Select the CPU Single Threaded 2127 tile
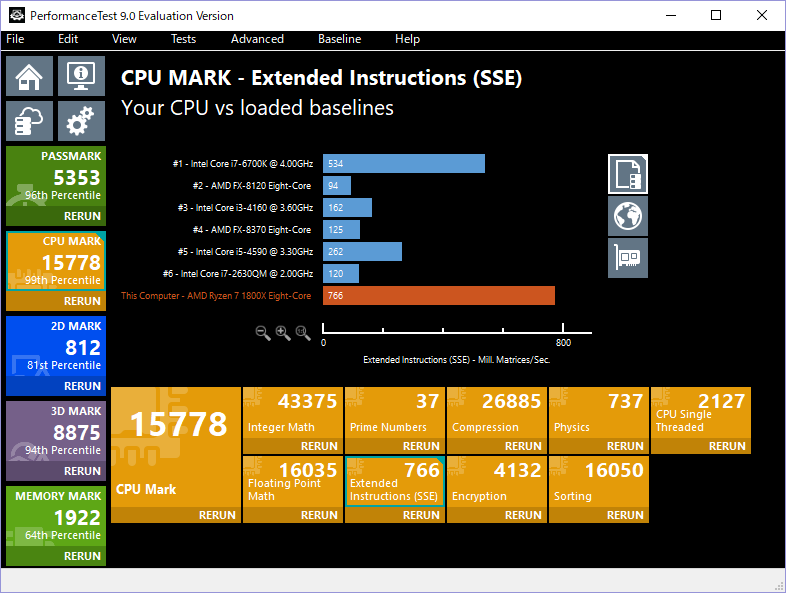786x593 pixels. pyautogui.click(x=701, y=413)
